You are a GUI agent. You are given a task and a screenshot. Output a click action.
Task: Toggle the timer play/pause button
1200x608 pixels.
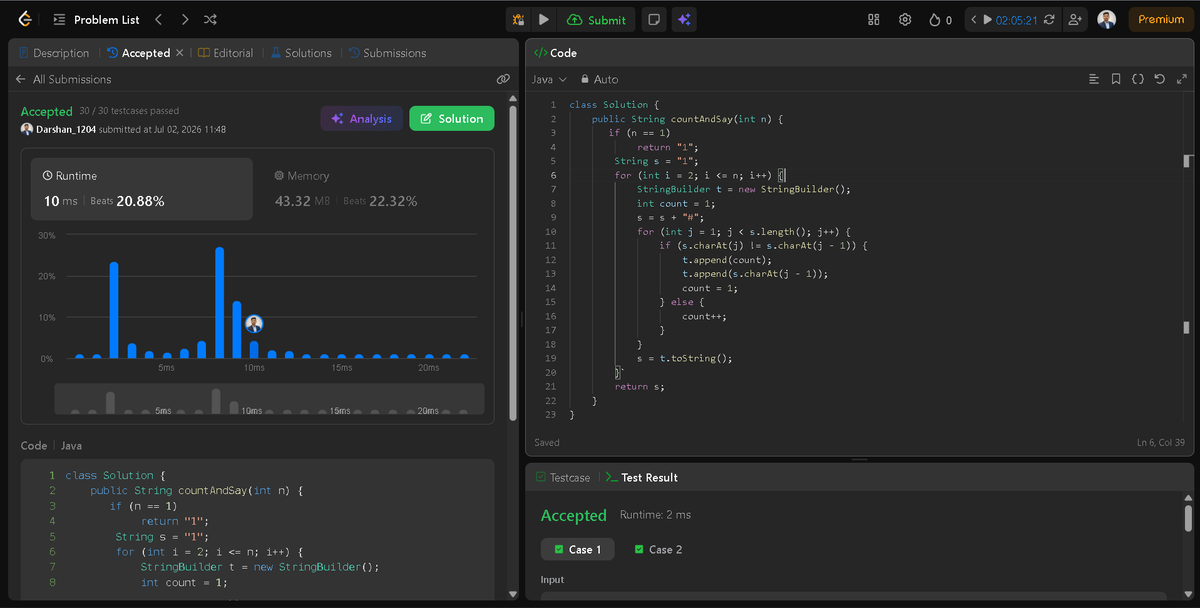[988, 19]
